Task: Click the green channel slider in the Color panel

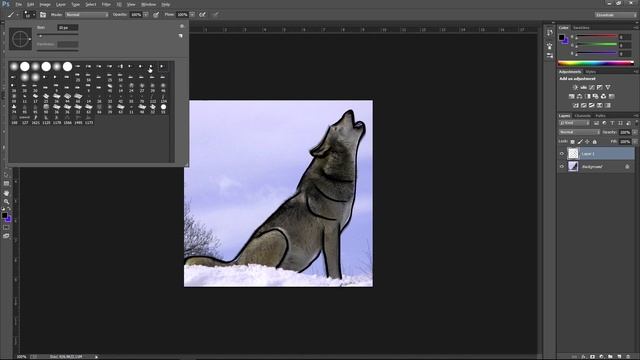Action: pyautogui.click(x=596, y=45)
